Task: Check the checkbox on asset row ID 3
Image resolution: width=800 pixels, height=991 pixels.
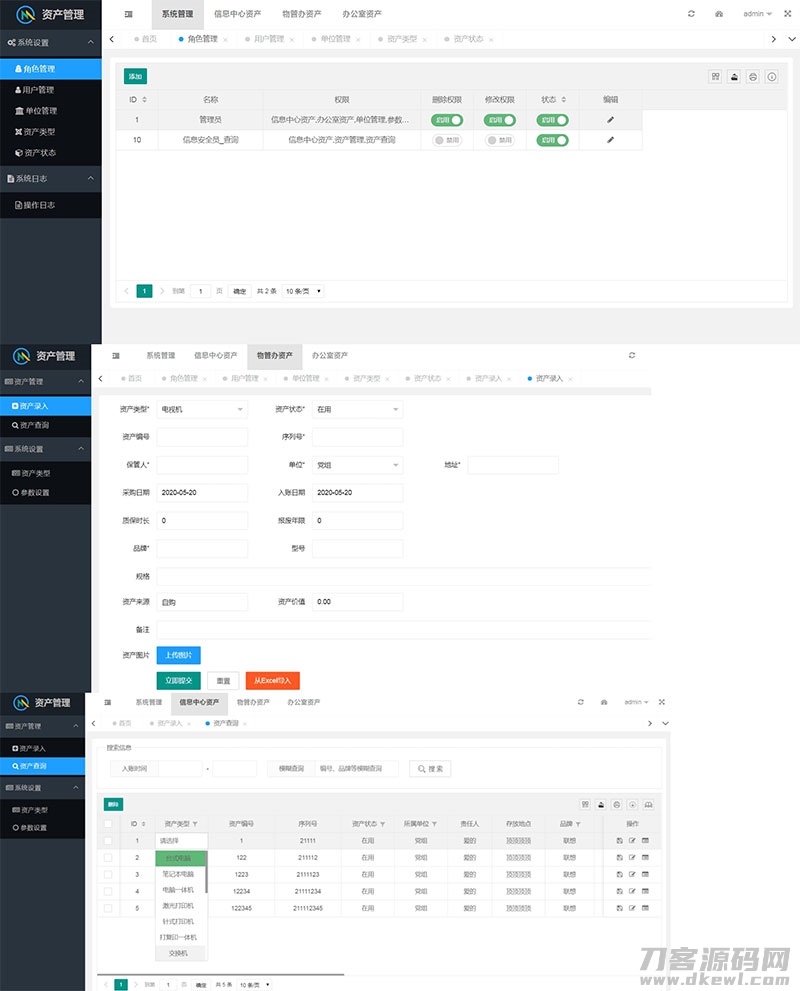Action: pos(110,876)
